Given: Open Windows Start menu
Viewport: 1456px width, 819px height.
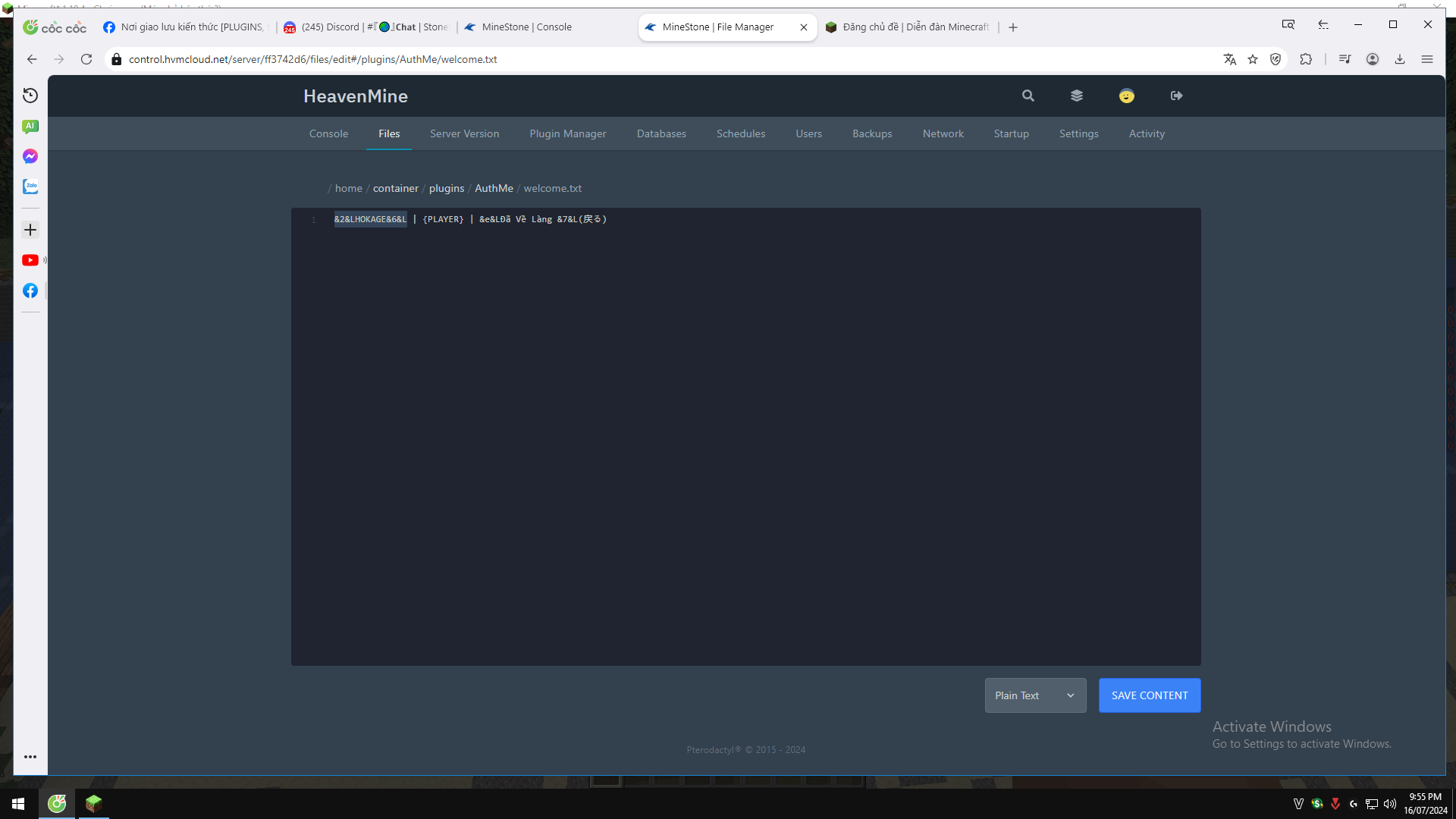Looking at the screenshot, I should (18, 803).
